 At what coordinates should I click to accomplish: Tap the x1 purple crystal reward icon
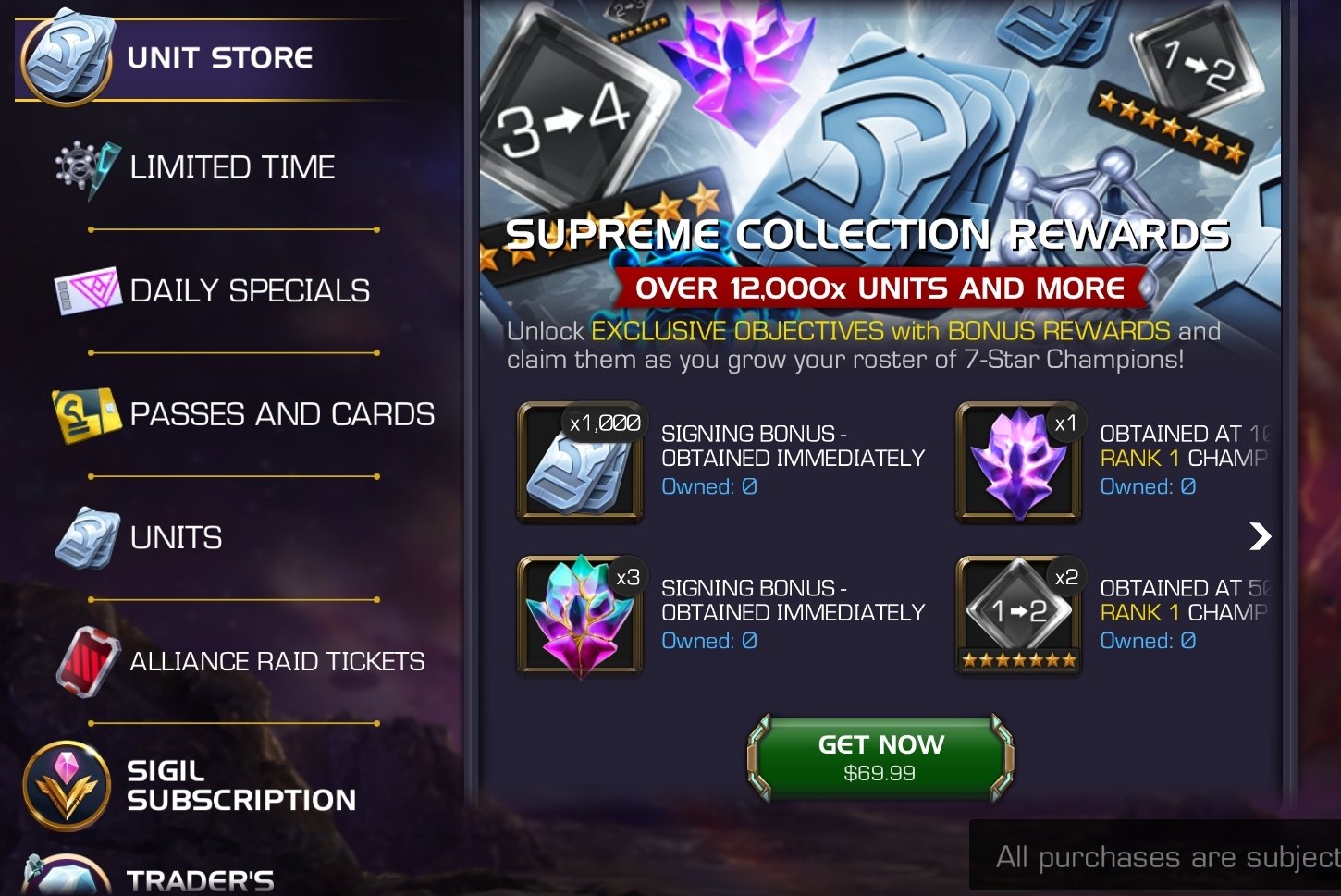(x=1018, y=460)
